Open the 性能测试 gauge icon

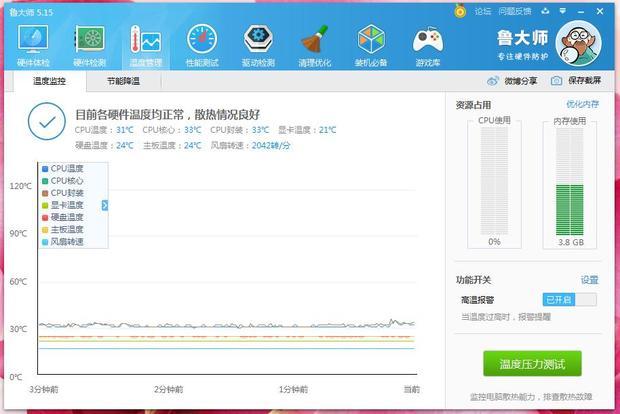202,39
